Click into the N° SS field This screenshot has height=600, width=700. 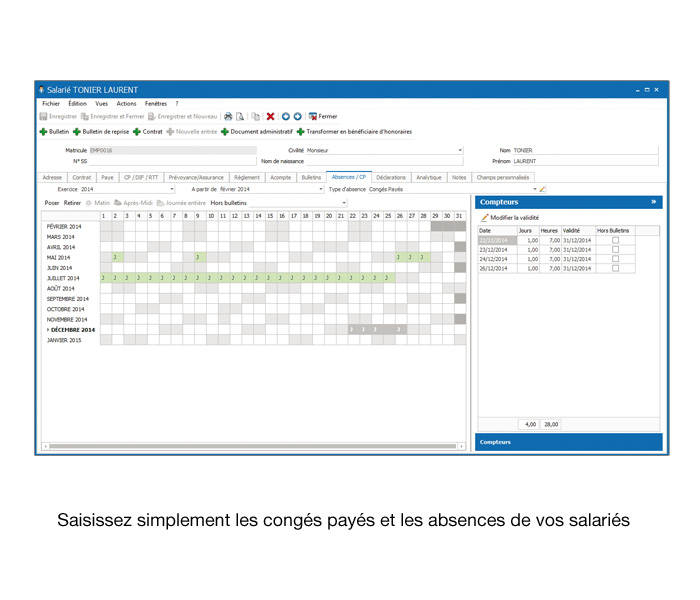tap(173, 161)
